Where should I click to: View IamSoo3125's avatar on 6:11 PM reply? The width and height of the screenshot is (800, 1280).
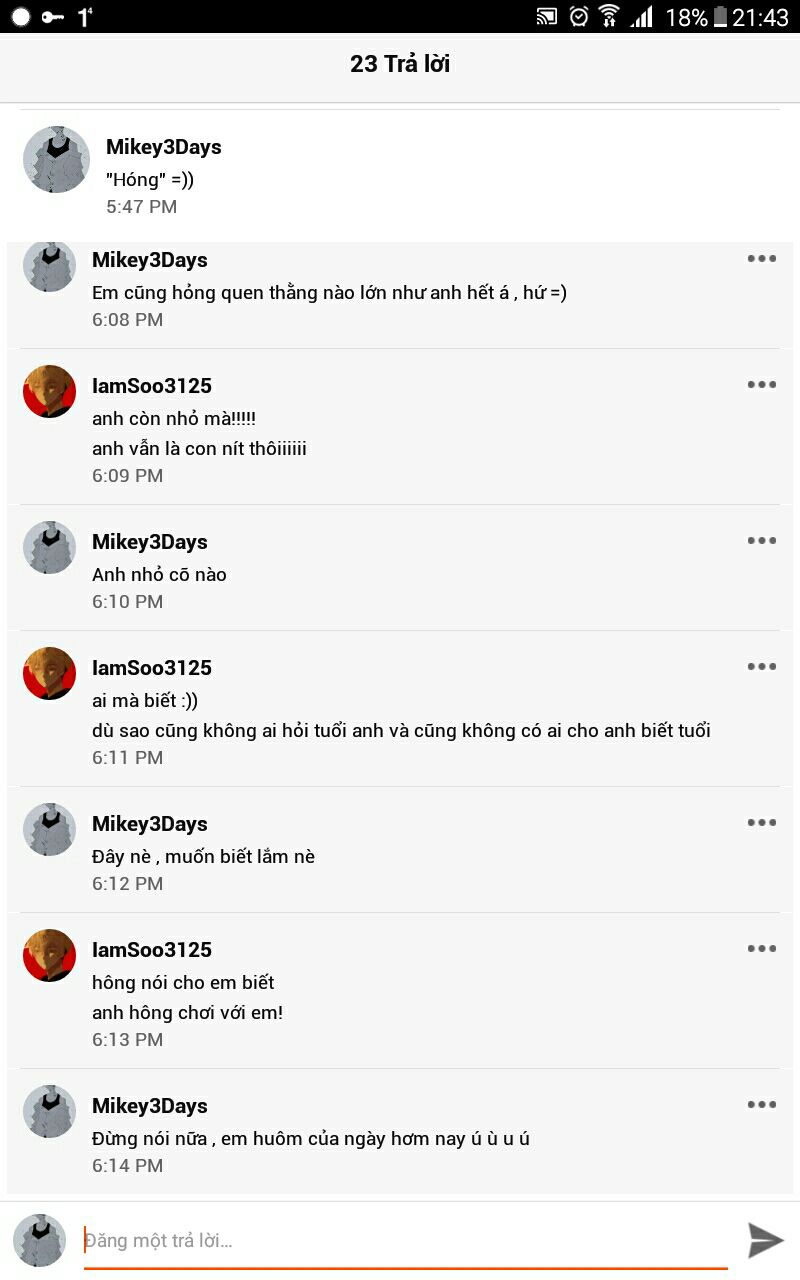click(x=49, y=673)
